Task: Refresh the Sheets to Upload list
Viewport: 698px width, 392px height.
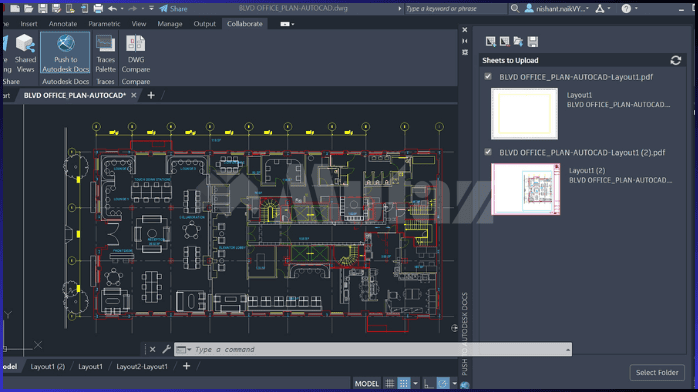Action: (x=676, y=60)
